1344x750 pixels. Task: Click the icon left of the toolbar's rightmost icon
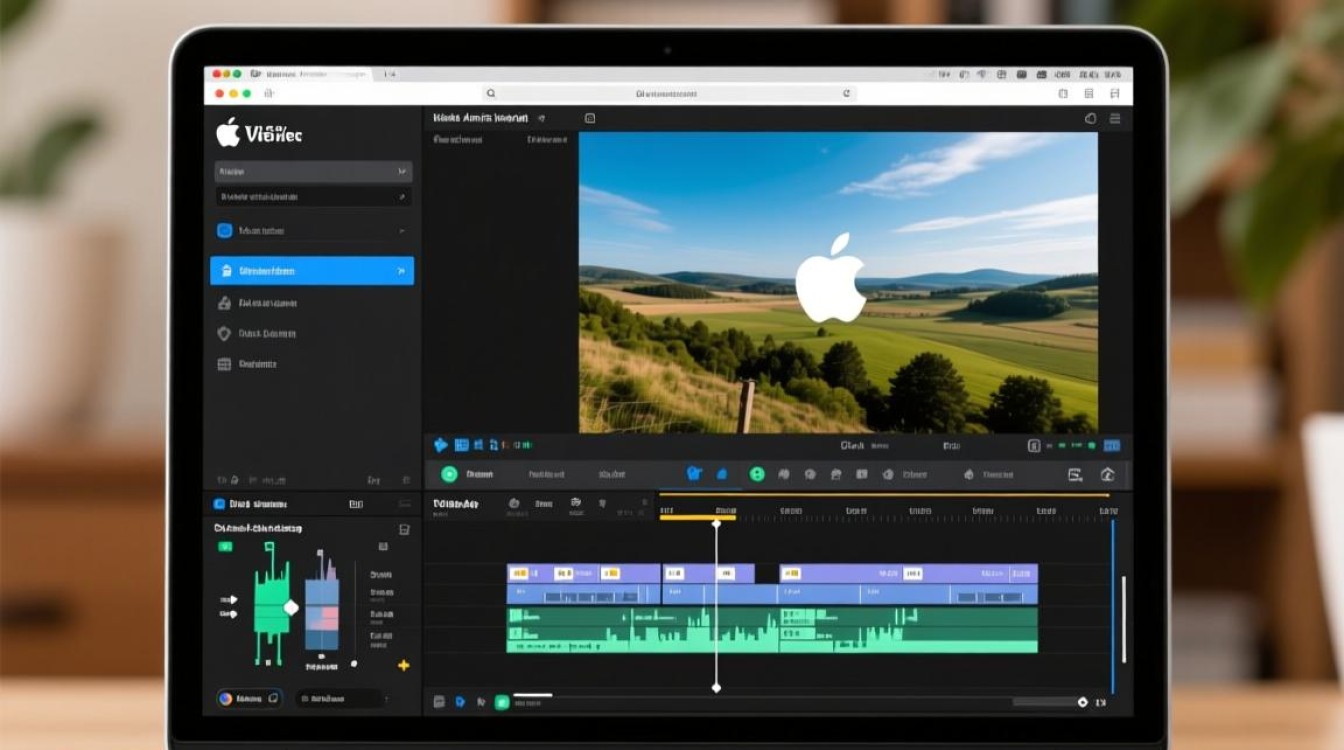click(x=1075, y=475)
